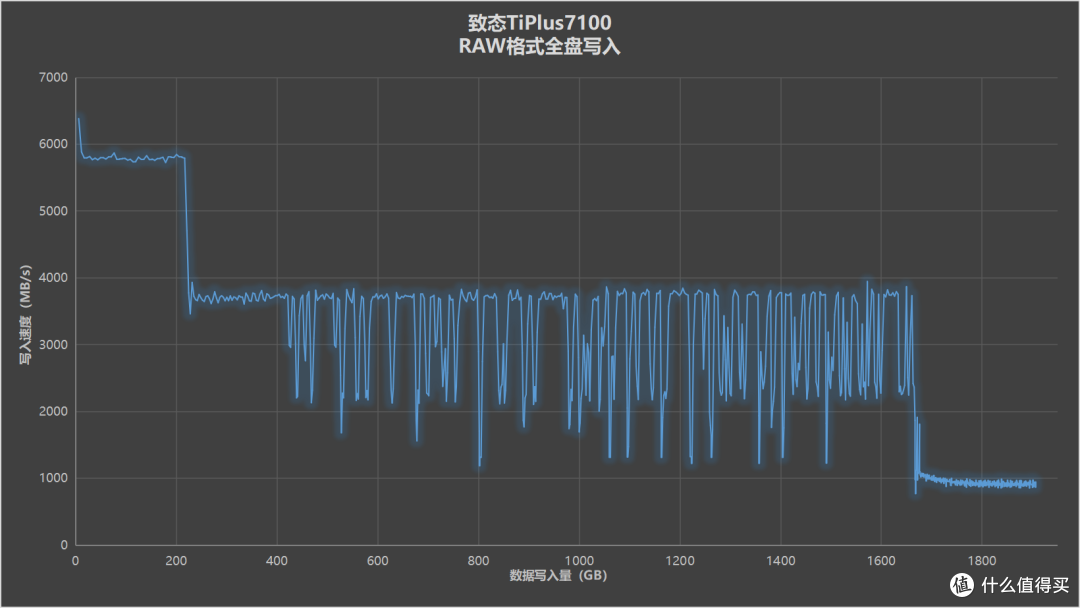Viewport: 1080px width, 608px height.
Task: Click the chart title 致态TiPlus7100
Action: 539,23
